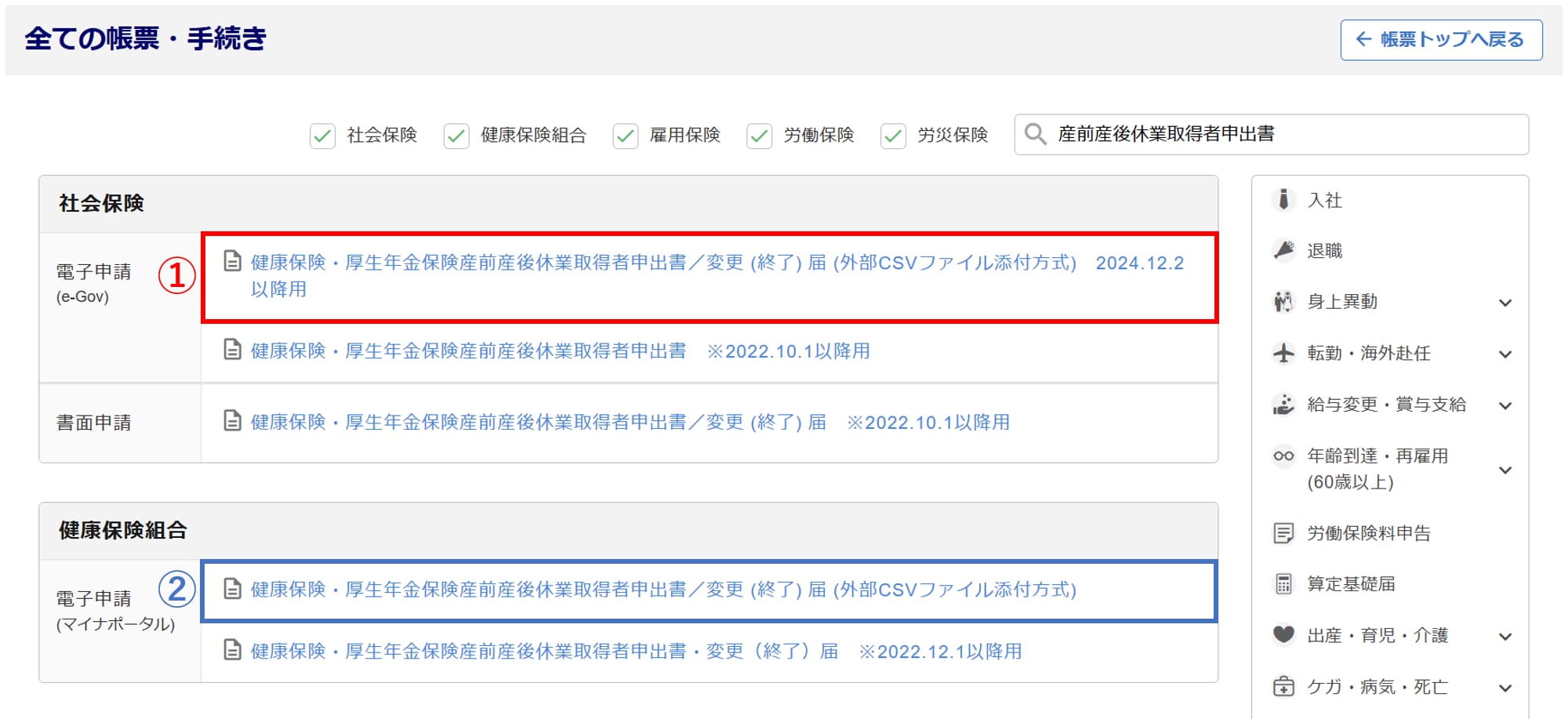
Task: Click the magnifying glass search icon
Action: click(x=1035, y=134)
